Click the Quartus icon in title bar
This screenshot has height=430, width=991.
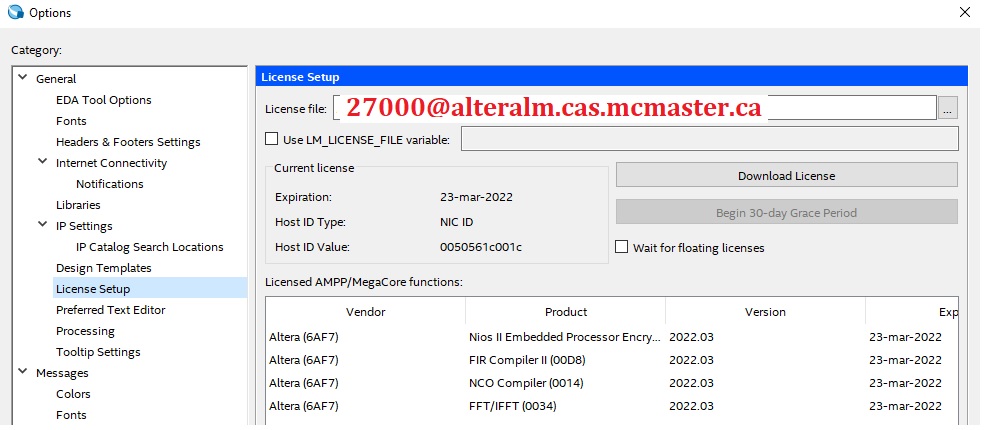coord(14,13)
